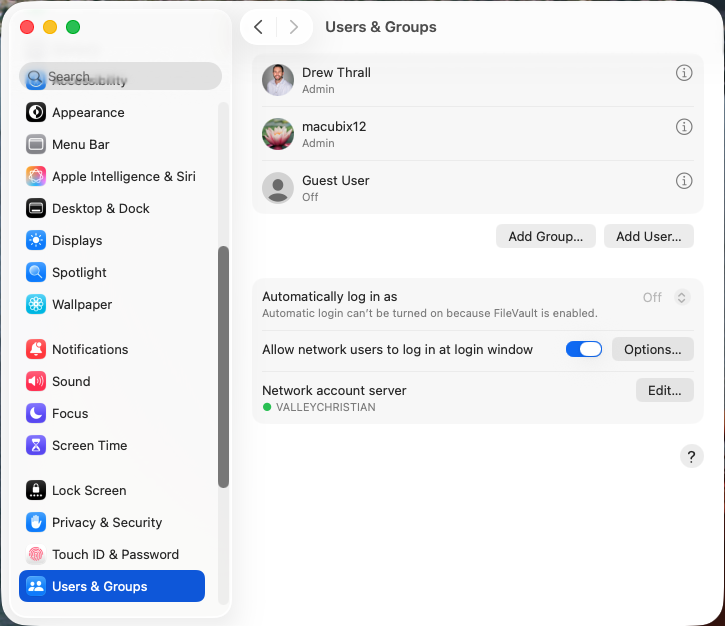Open Screen Time hourglass icon
The height and width of the screenshot is (626, 725).
point(36,445)
